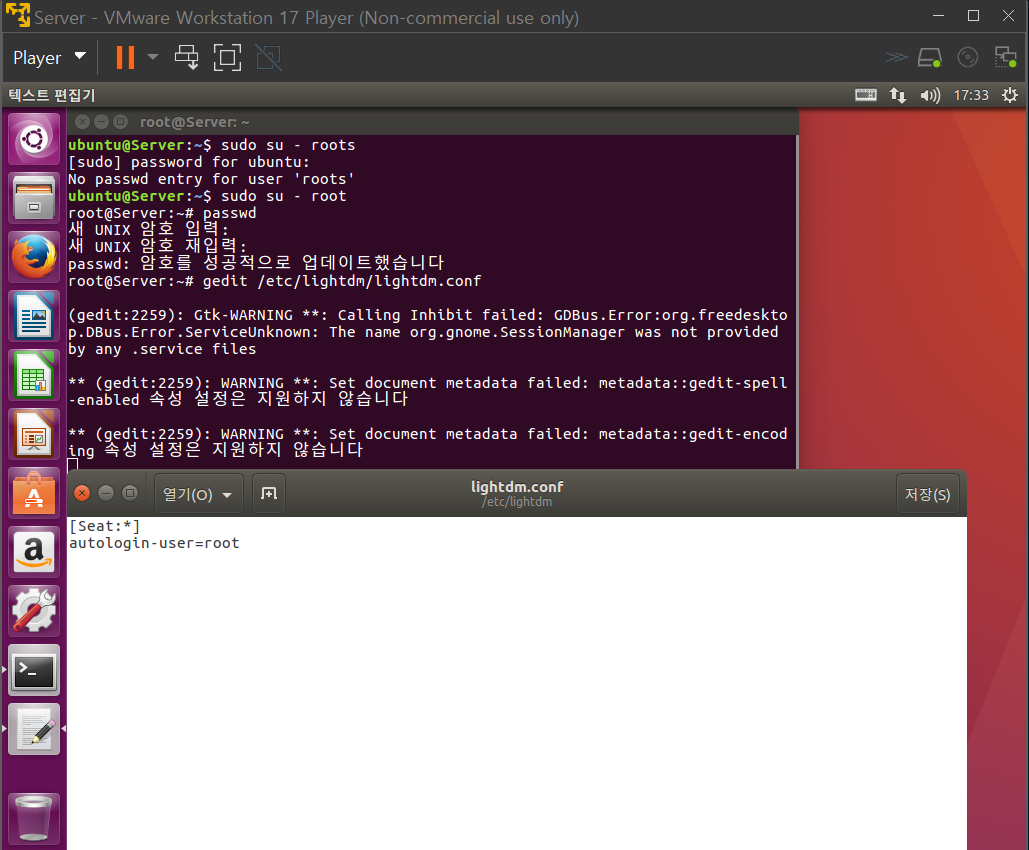1029x850 pixels.
Task: Click the 저장(S) save button
Action: (x=927, y=494)
